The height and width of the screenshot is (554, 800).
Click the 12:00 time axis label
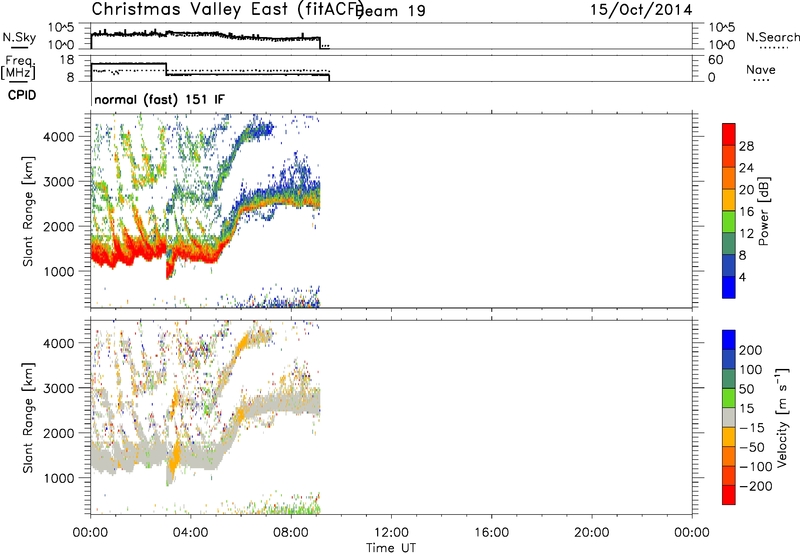(x=391, y=533)
